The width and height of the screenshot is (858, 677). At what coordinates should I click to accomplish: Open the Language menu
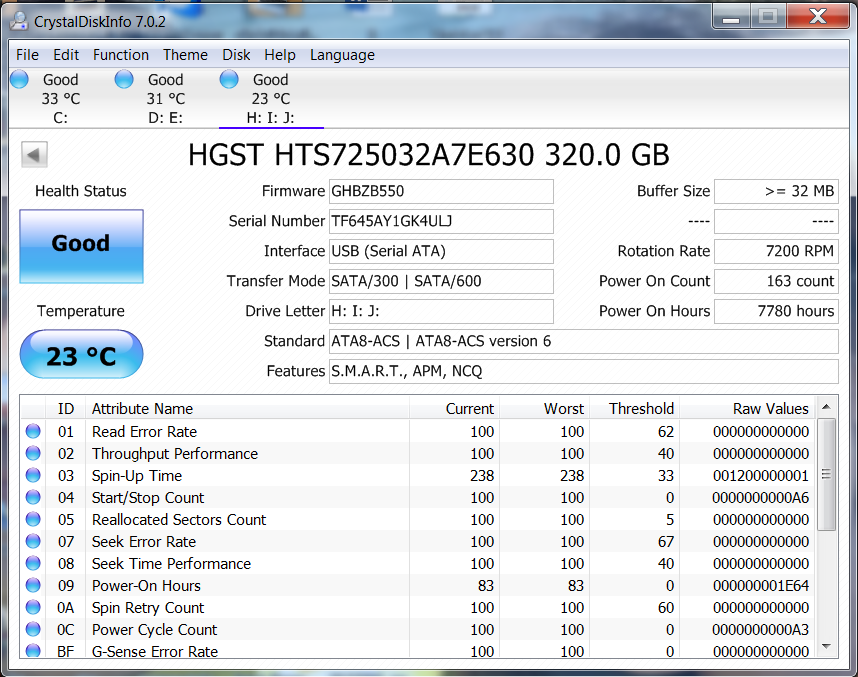343,55
